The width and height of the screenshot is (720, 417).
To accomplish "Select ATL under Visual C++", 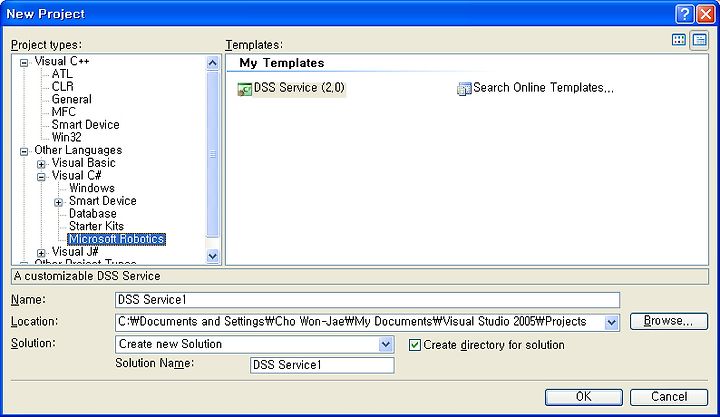I will (x=62, y=74).
